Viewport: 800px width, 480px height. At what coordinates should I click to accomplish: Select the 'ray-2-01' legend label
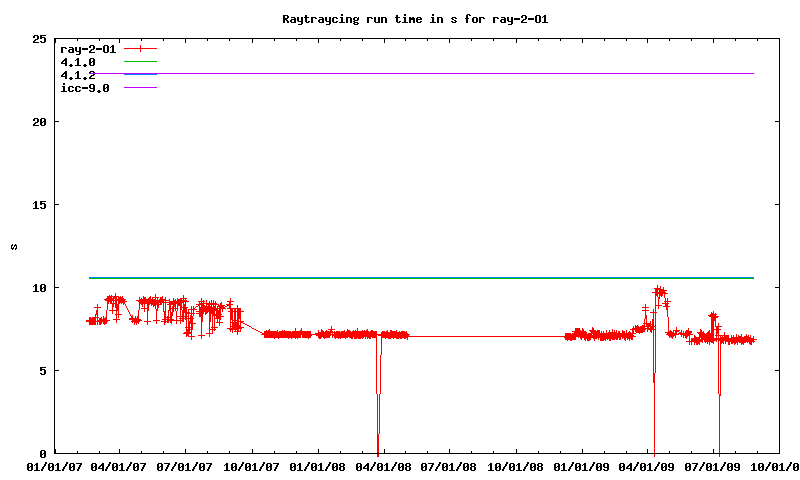(88, 48)
